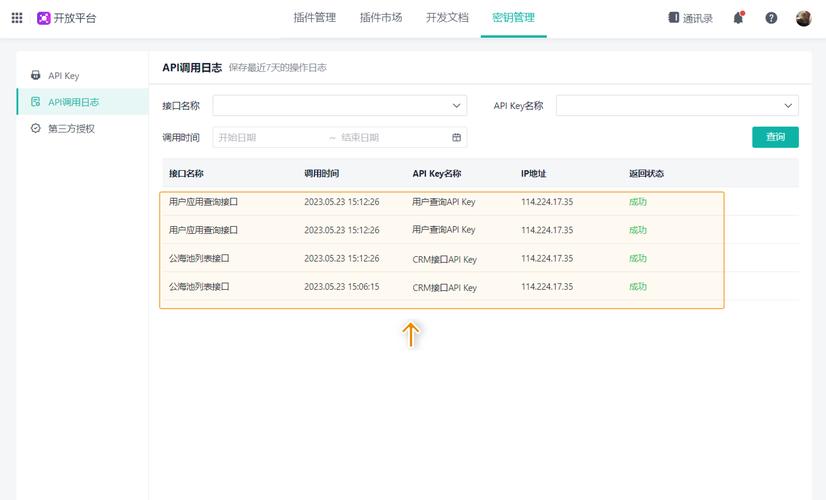Open the app grid launcher icon
This screenshot has height=500, width=826.
pyautogui.click(x=17, y=18)
